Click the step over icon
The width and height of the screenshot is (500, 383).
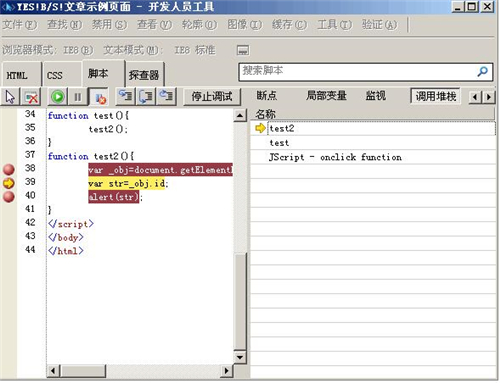(146, 96)
